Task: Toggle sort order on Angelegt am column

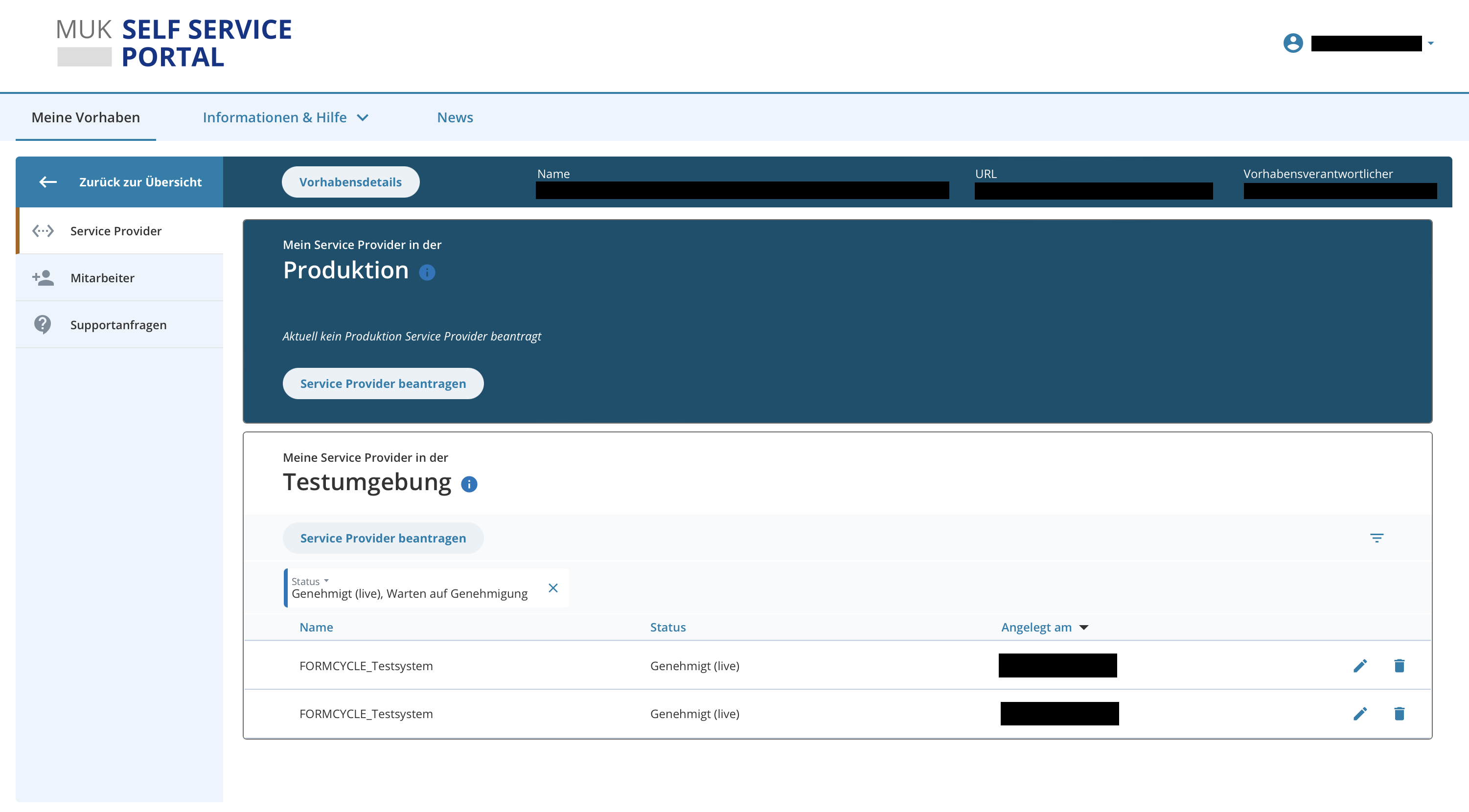Action: click(x=1044, y=627)
